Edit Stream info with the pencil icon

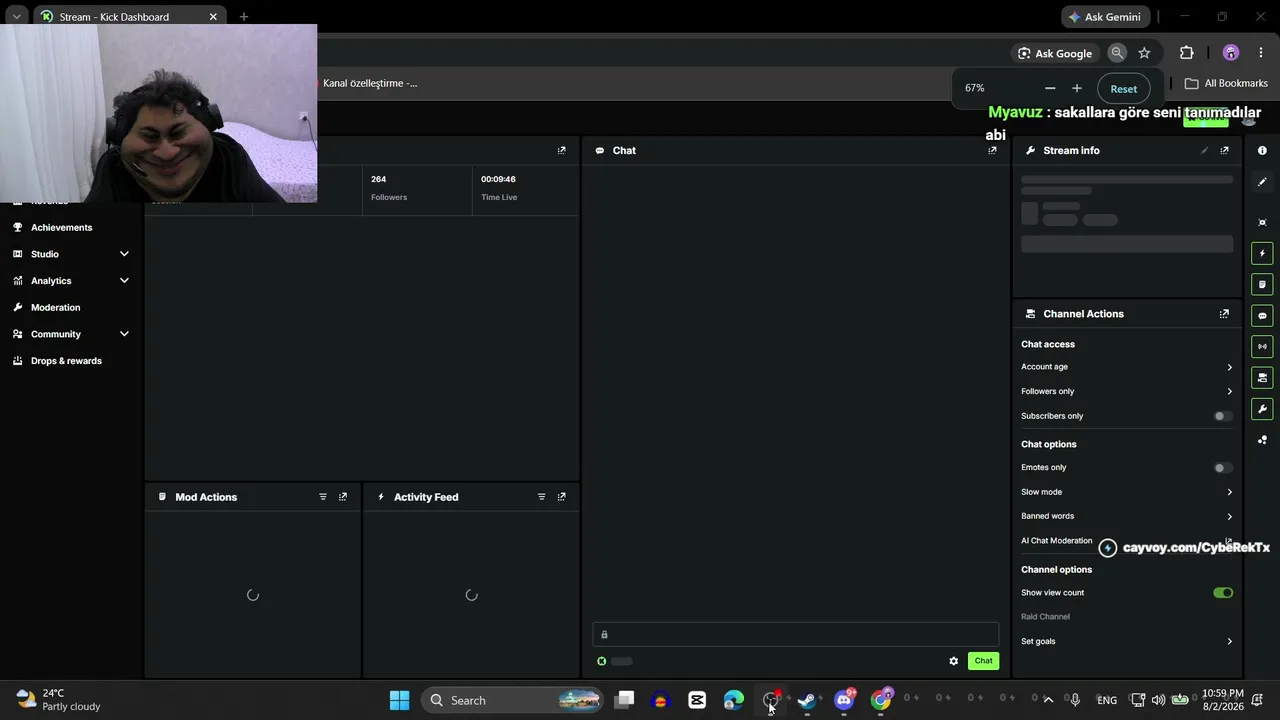(1204, 150)
